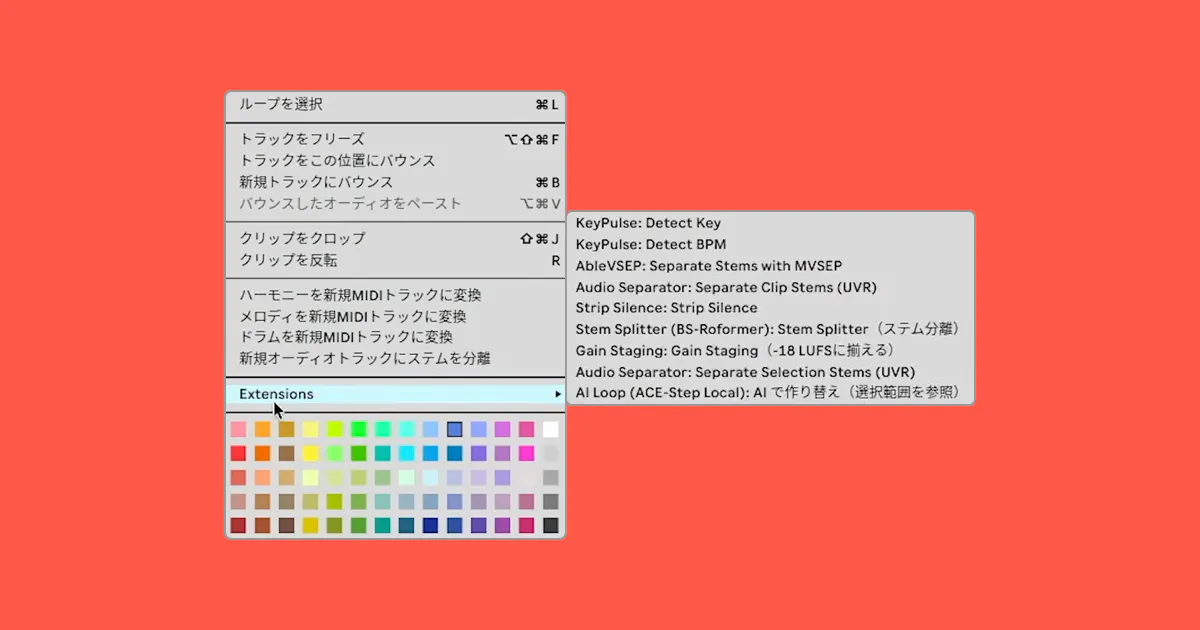This screenshot has height=630, width=1200.
Task: Select メロディを新規MIDIトラックに変換
Action: 395,316
